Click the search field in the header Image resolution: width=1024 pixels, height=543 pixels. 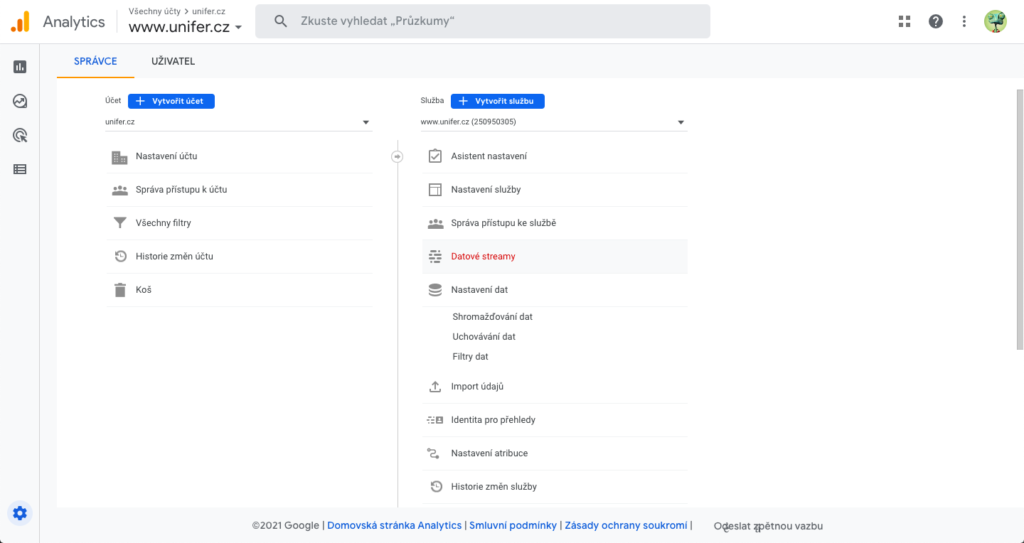(x=482, y=21)
